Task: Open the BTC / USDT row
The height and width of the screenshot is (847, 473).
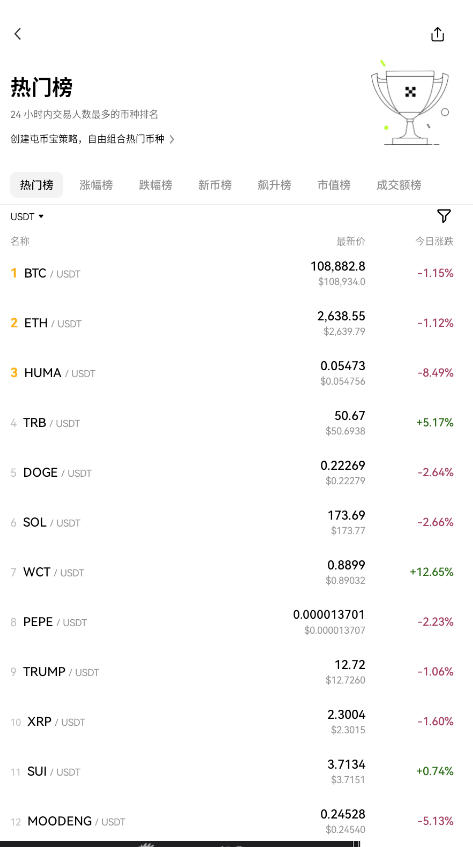Action: 236,273
